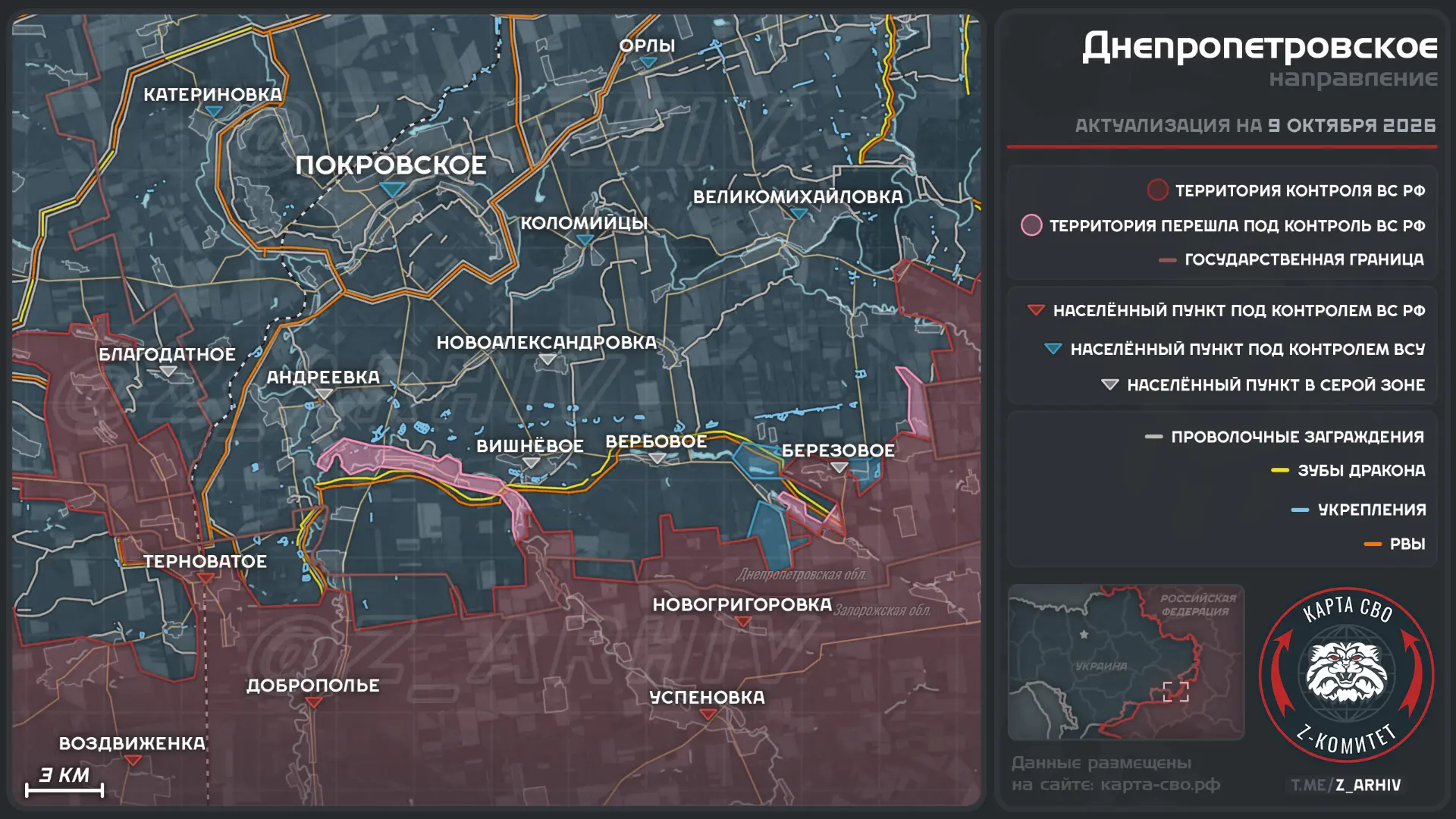
Task: Click the Березовое settlement marker
Action: (839, 467)
